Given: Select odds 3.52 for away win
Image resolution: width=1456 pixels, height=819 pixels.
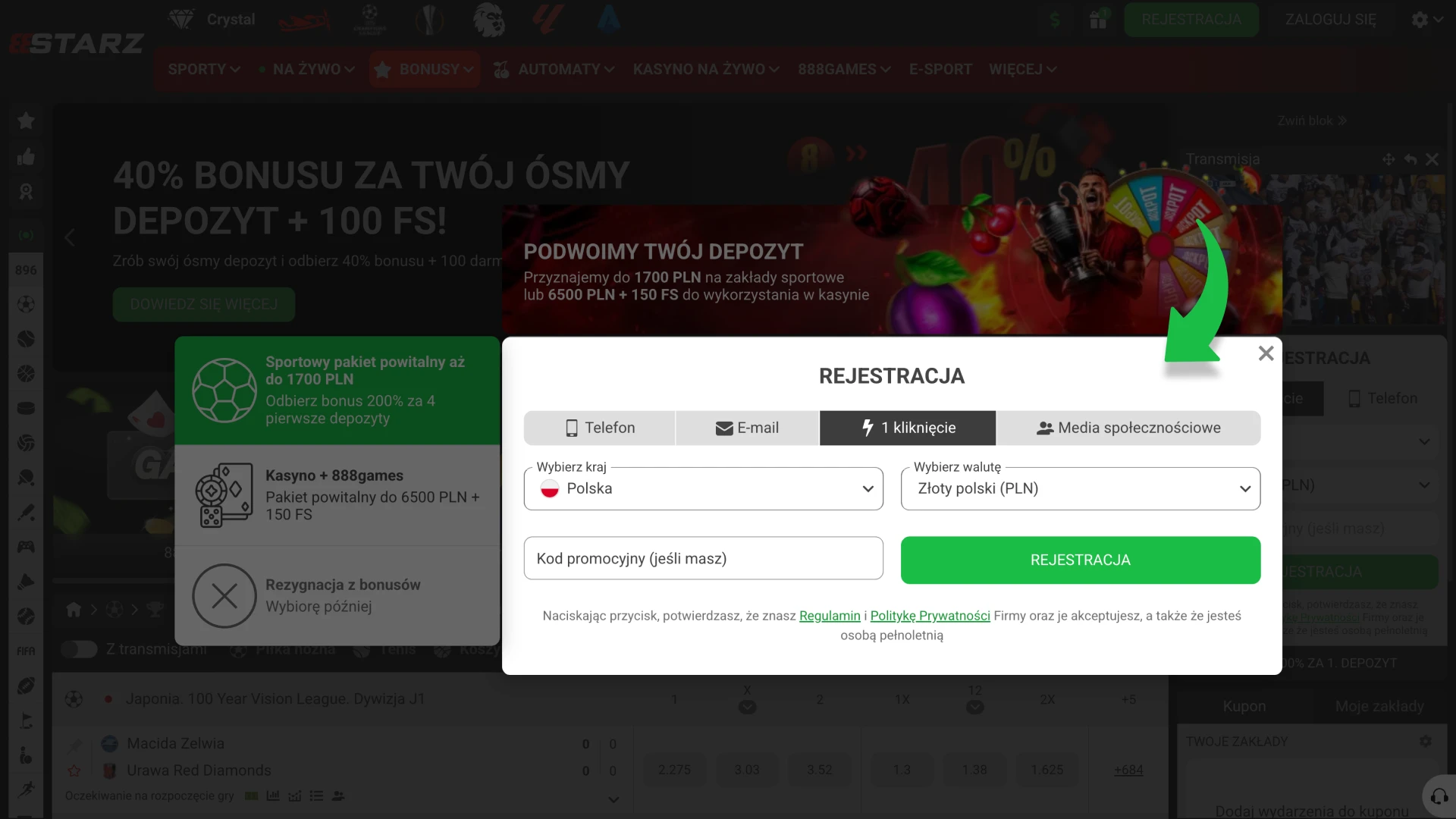Looking at the screenshot, I should pos(820,770).
